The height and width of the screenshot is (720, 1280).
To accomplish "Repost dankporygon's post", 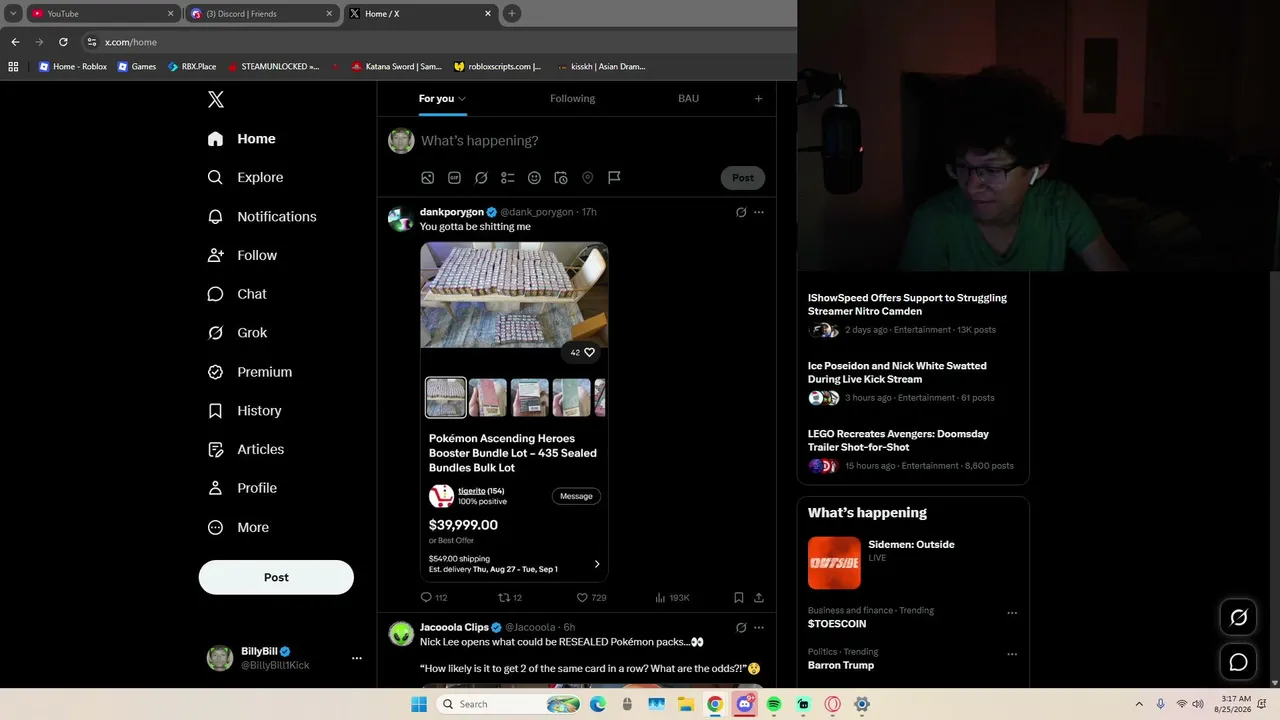I will pyautogui.click(x=510, y=597).
